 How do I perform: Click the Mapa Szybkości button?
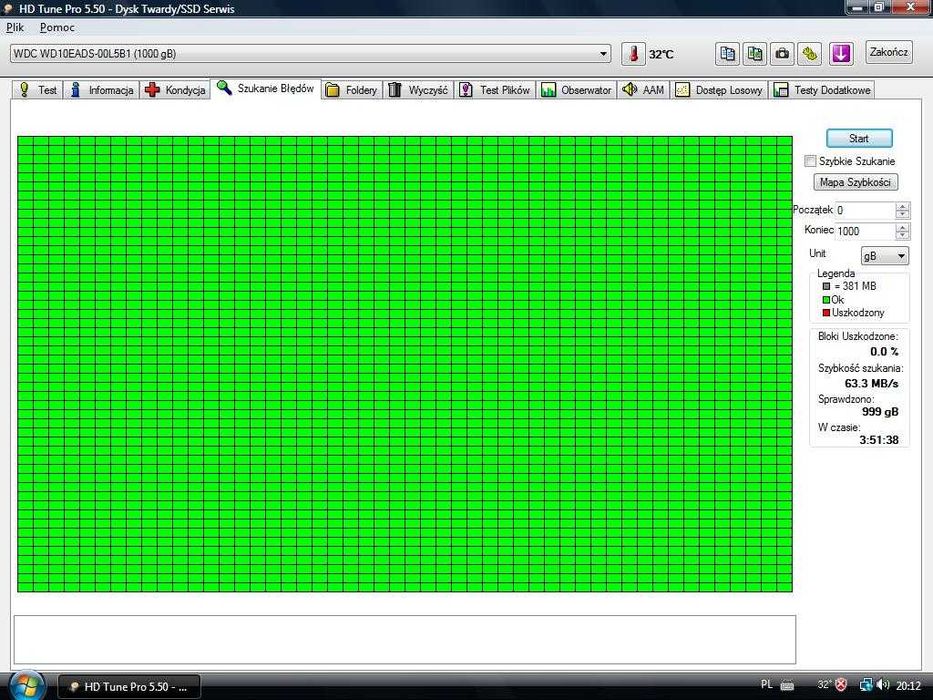pos(855,182)
